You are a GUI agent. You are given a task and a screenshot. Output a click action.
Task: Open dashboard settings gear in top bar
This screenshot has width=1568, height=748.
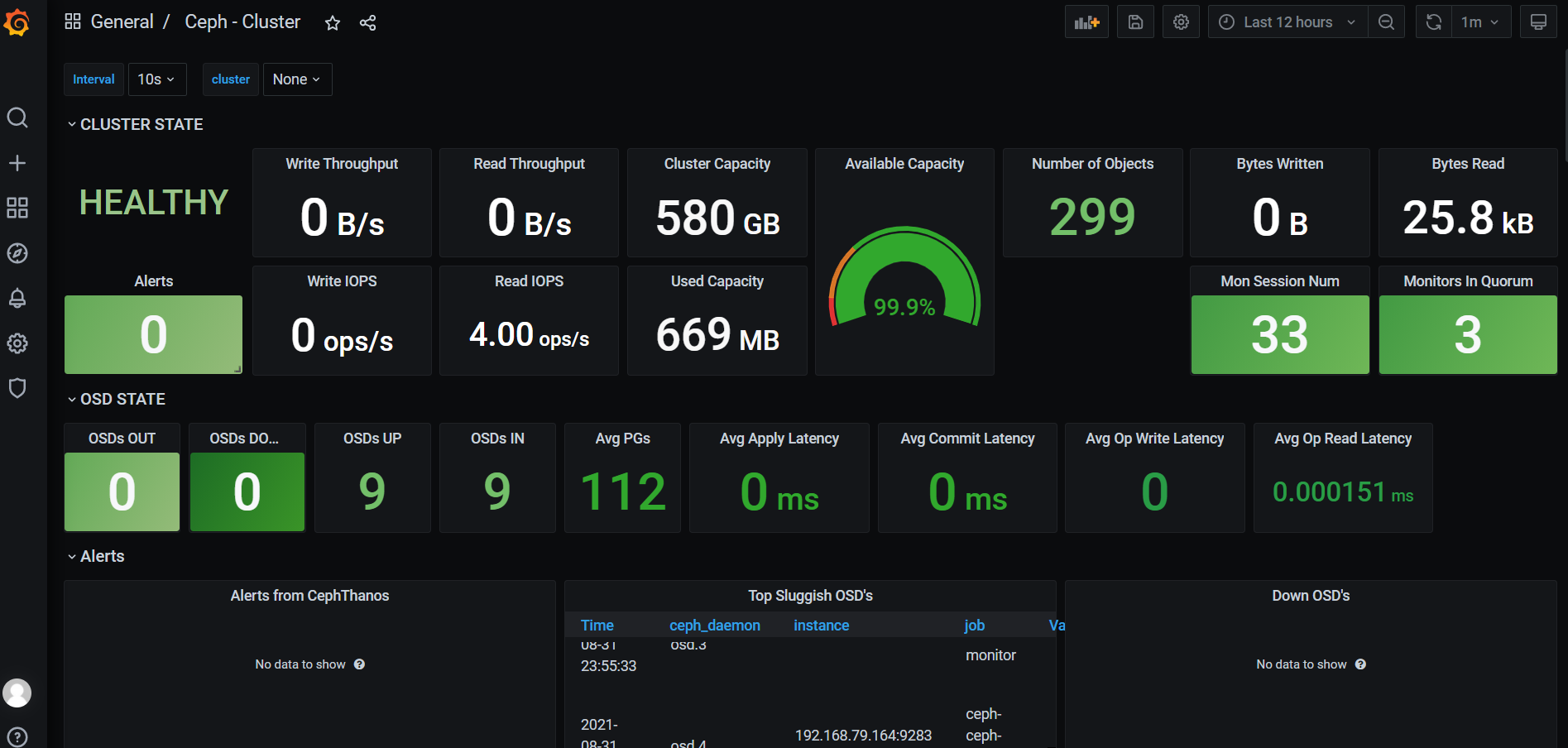(x=1181, y=22)
